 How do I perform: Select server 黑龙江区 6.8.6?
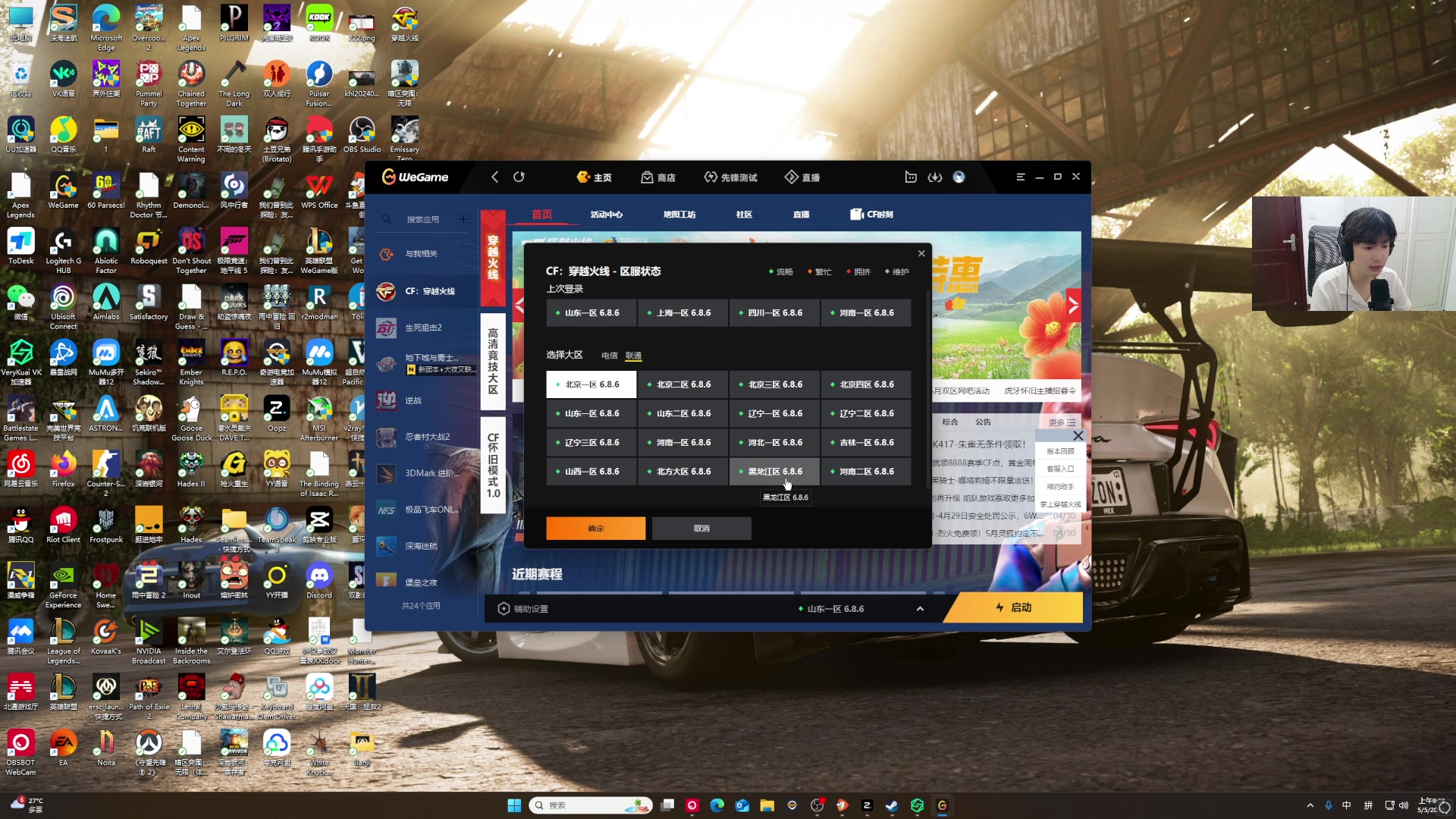[774, 471]
